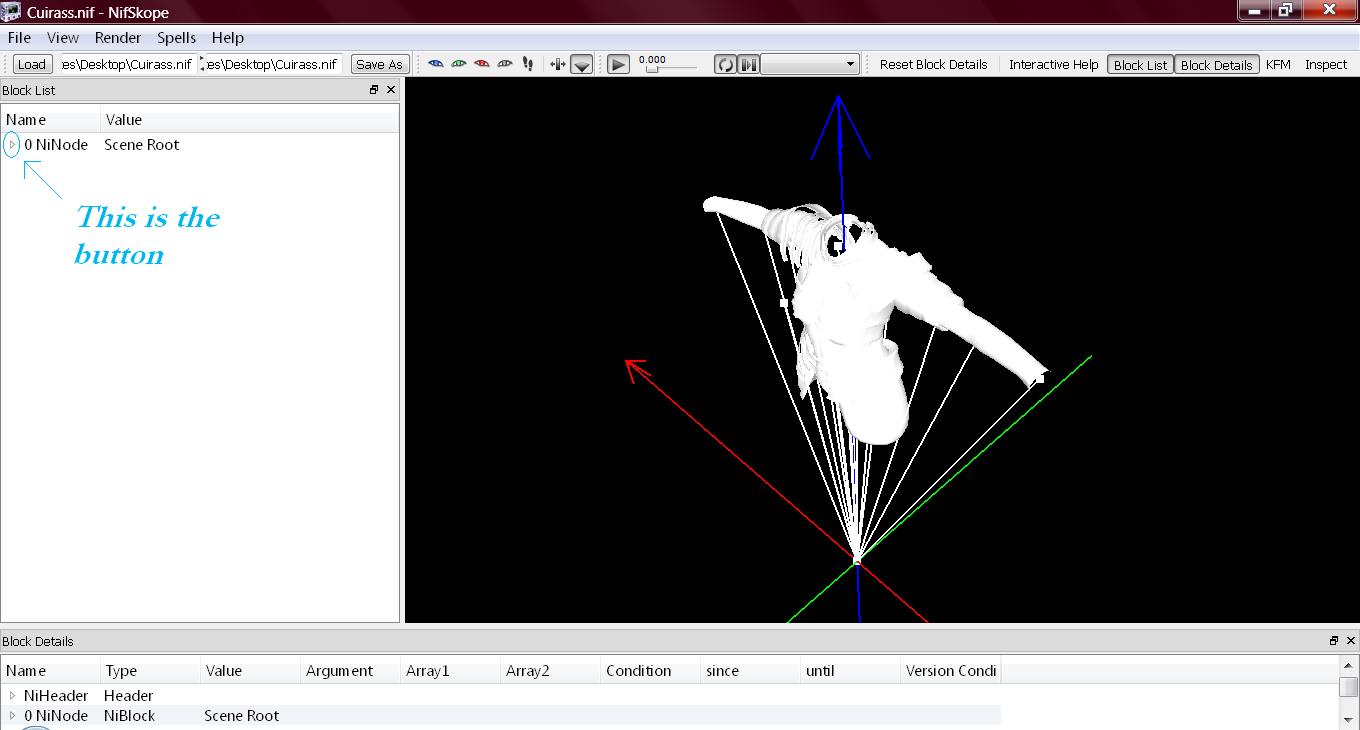Image resolution: width=1360 pixels, height=730 pixels.
Task: Click the perspective pyramid toolbar icon
Action: click(582, 65)
